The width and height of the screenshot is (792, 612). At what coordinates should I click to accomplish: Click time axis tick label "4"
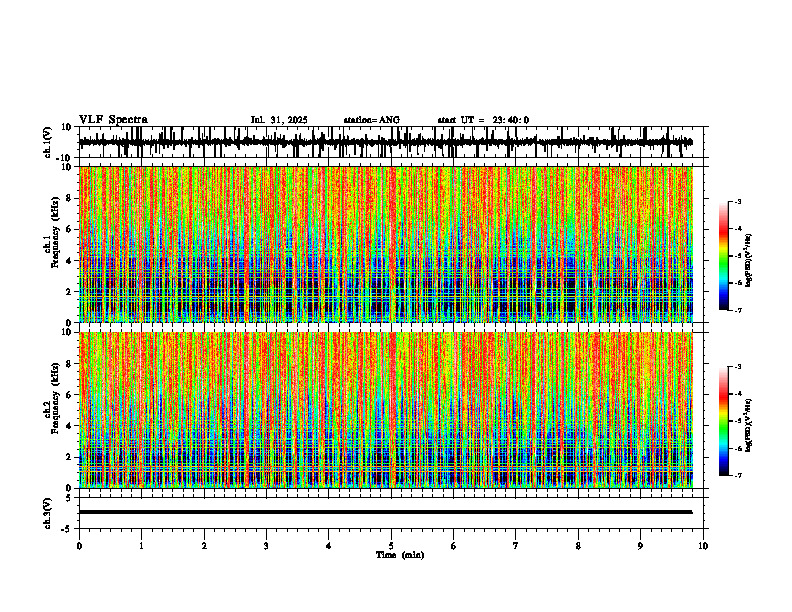[x=329, y=546]
